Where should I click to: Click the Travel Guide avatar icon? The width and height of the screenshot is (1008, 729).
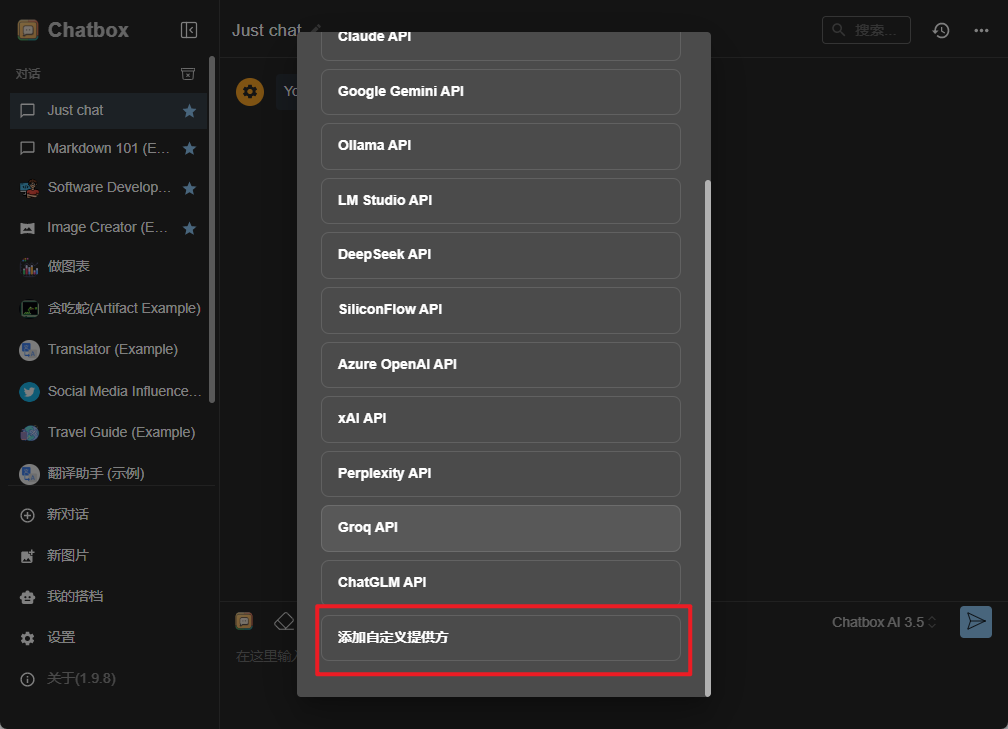click(29, 433)
